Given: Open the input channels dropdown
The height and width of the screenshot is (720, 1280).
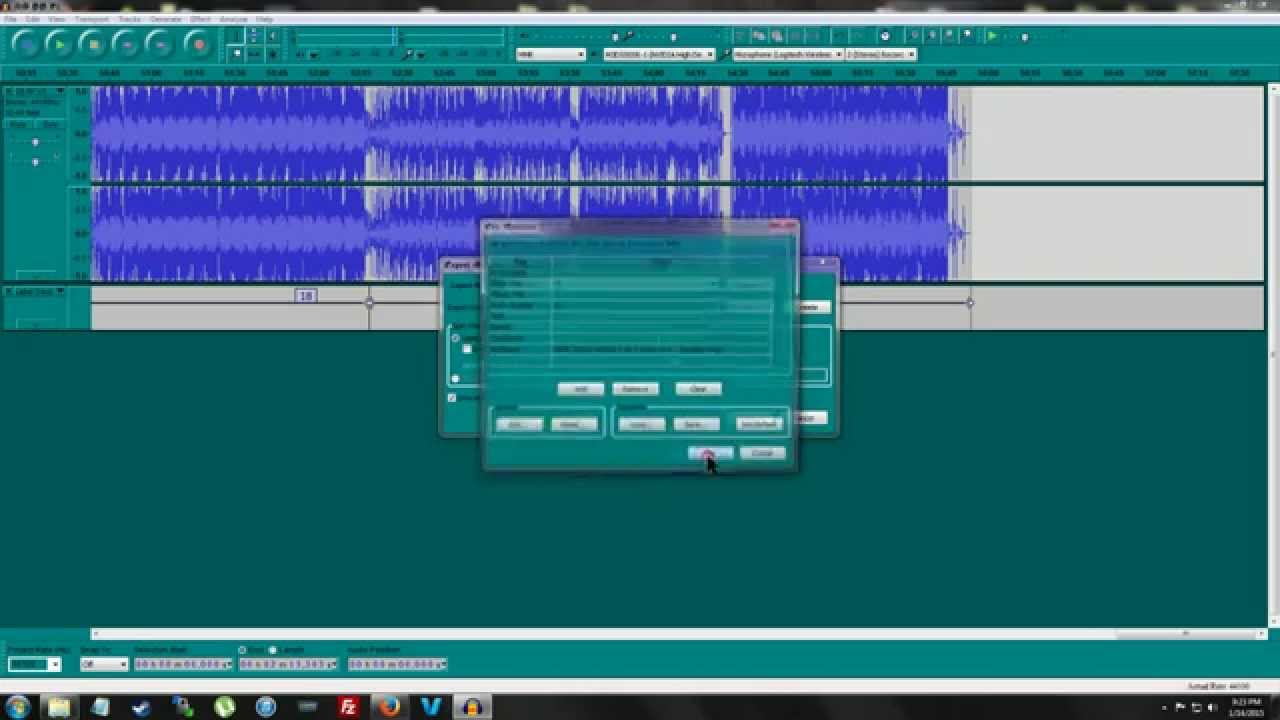Looking at the screenshot, I should pos(881,55).
